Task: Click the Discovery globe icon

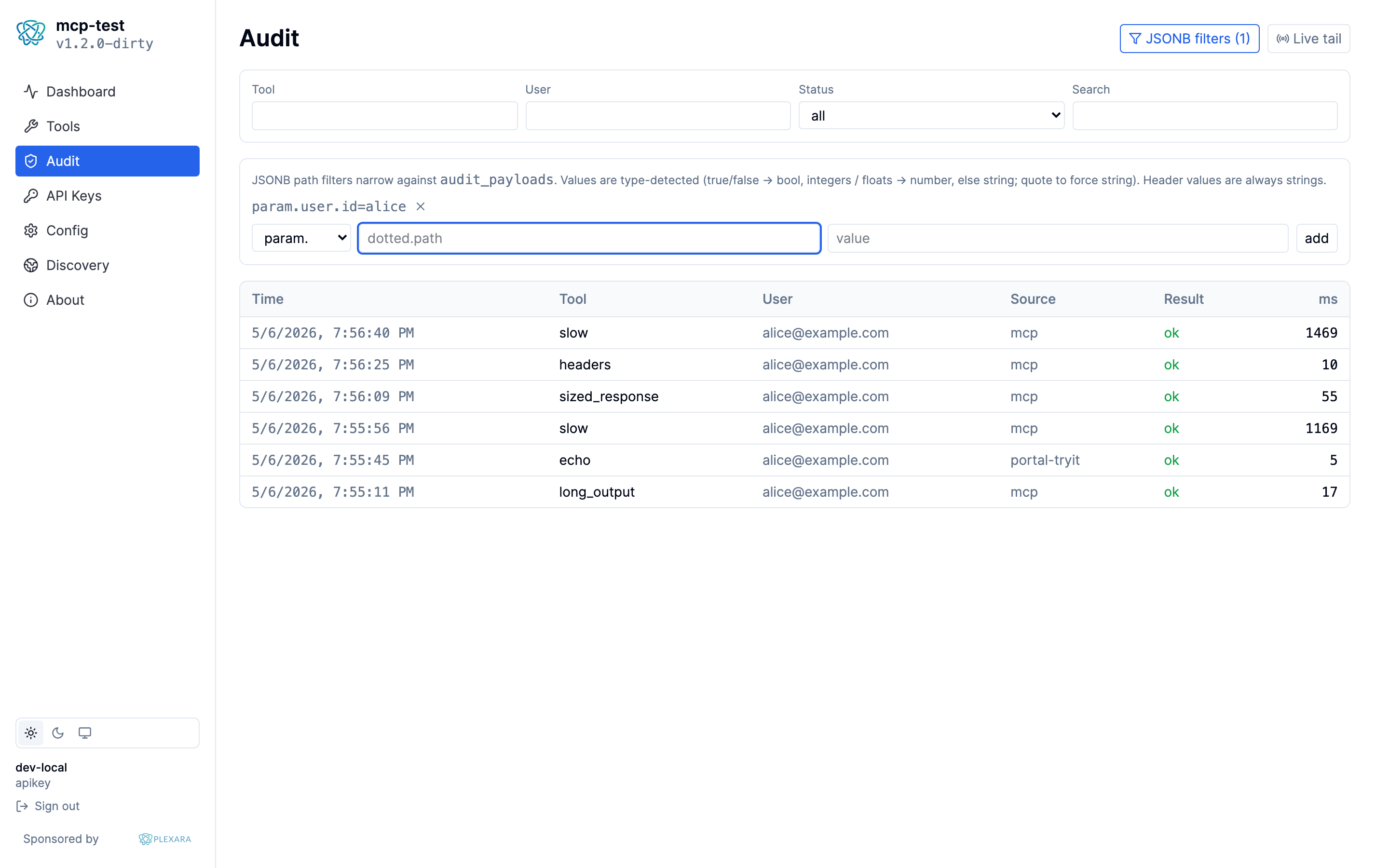Action: [31, 265]
